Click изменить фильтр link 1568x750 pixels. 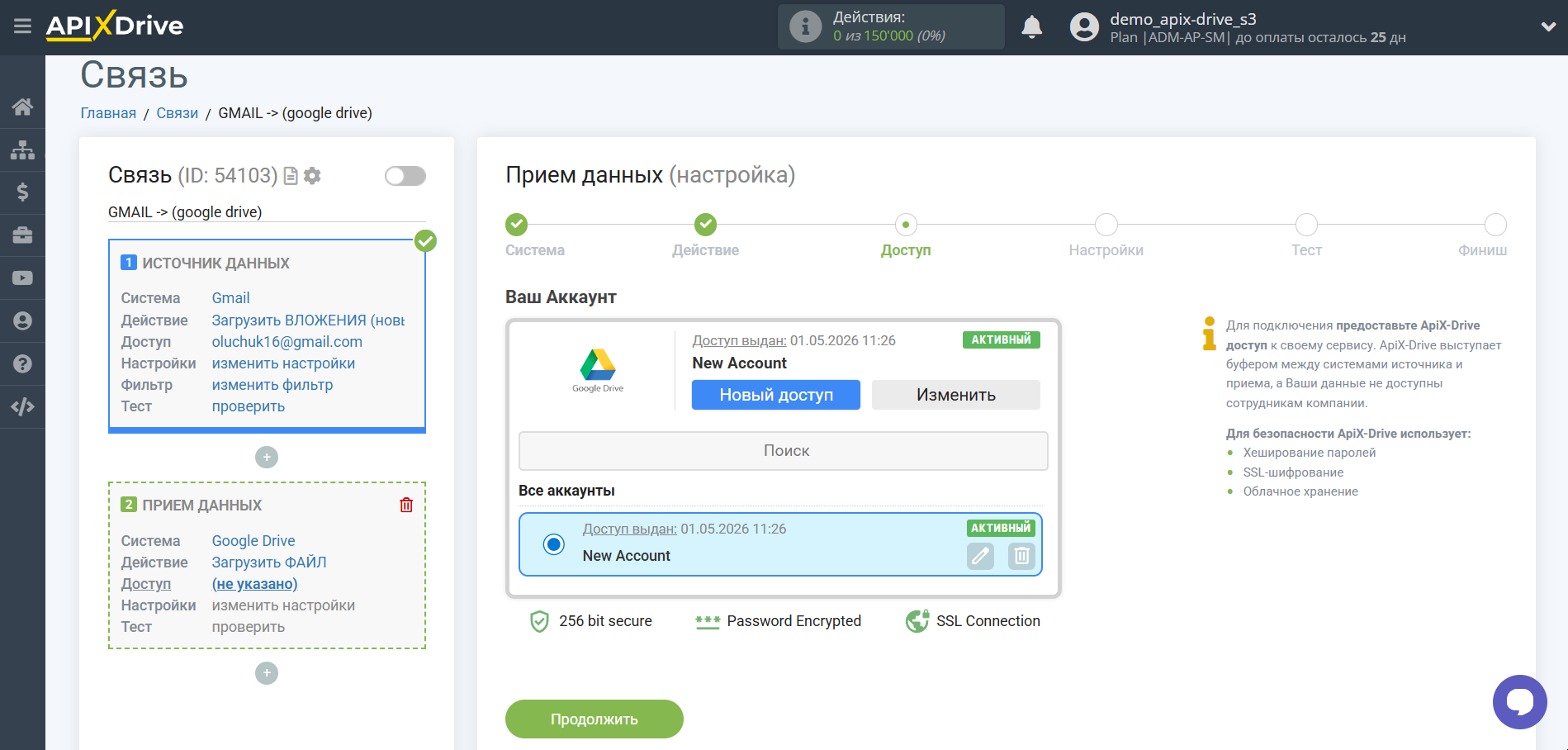(272, 385)
